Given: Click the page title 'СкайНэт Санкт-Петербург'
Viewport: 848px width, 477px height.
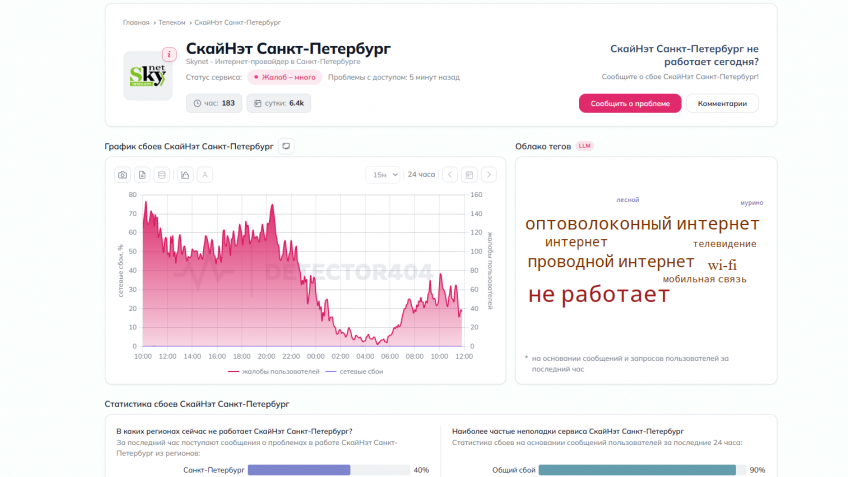Looking at the screenshot, I should (288, 49).
